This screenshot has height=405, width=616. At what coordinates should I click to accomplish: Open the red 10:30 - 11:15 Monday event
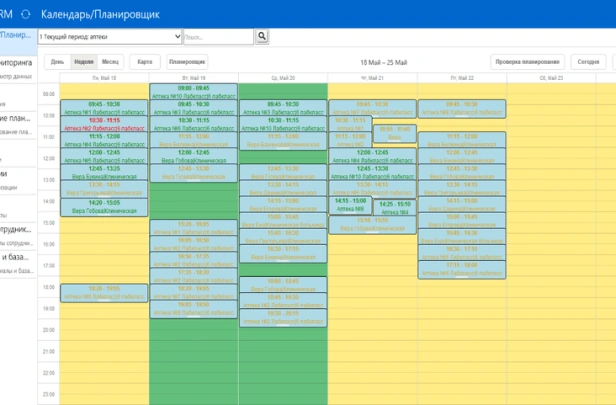pos(104,124)
